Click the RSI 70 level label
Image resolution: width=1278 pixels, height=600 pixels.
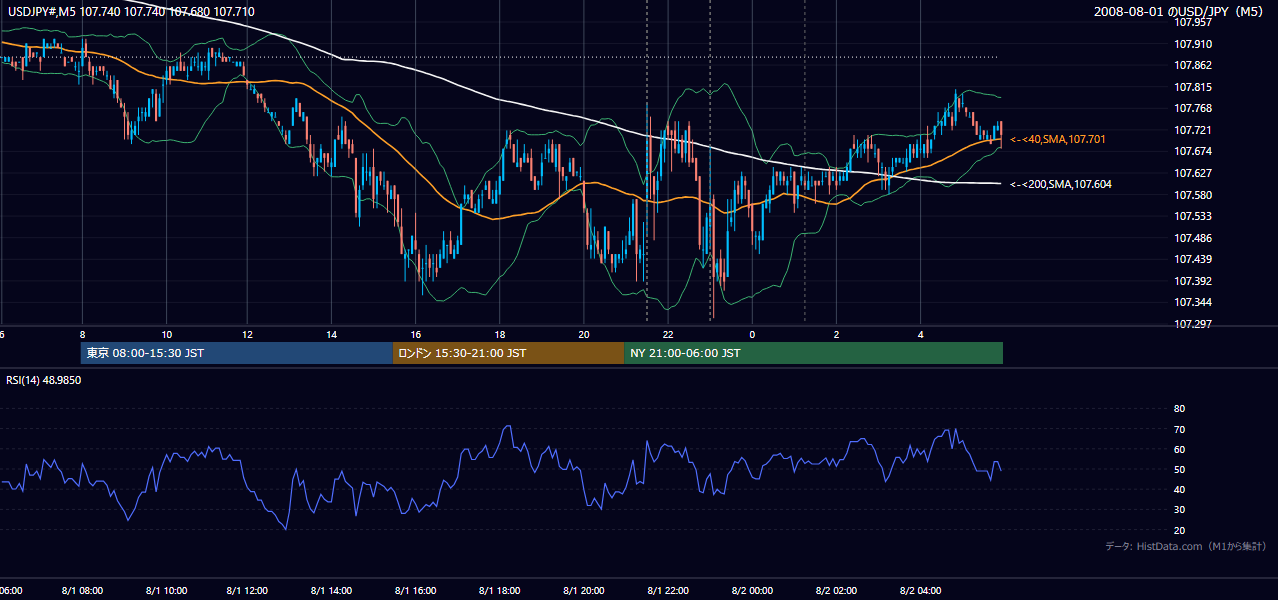click(1179, 429)
